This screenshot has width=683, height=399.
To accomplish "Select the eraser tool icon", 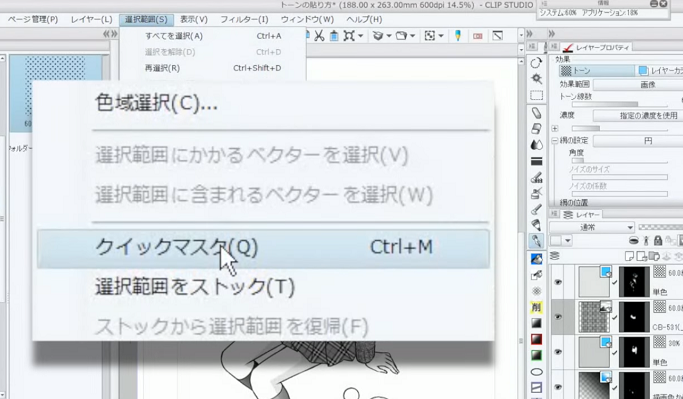I will pos(536,128).
